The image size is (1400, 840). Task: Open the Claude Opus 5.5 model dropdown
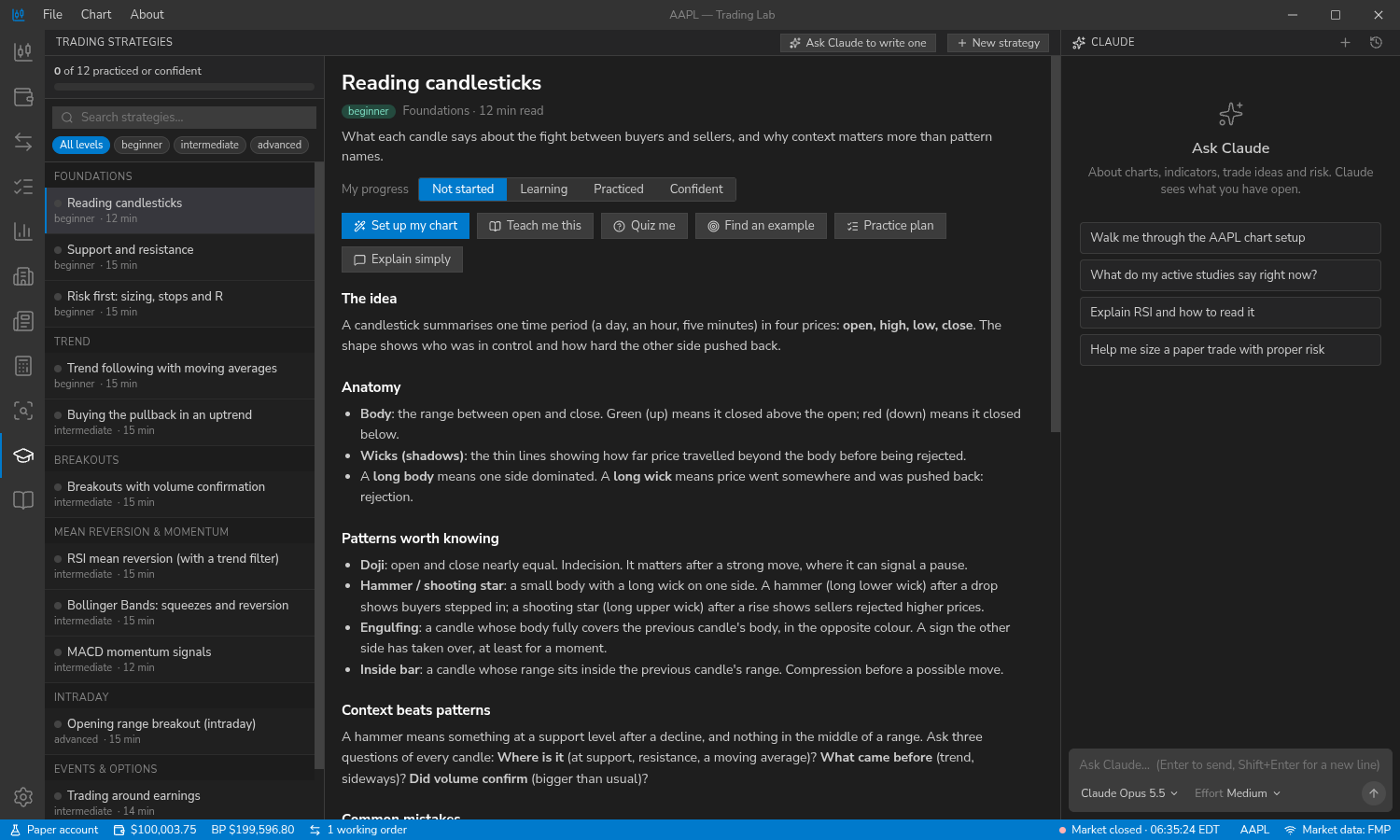click(x=1129, y=793)
